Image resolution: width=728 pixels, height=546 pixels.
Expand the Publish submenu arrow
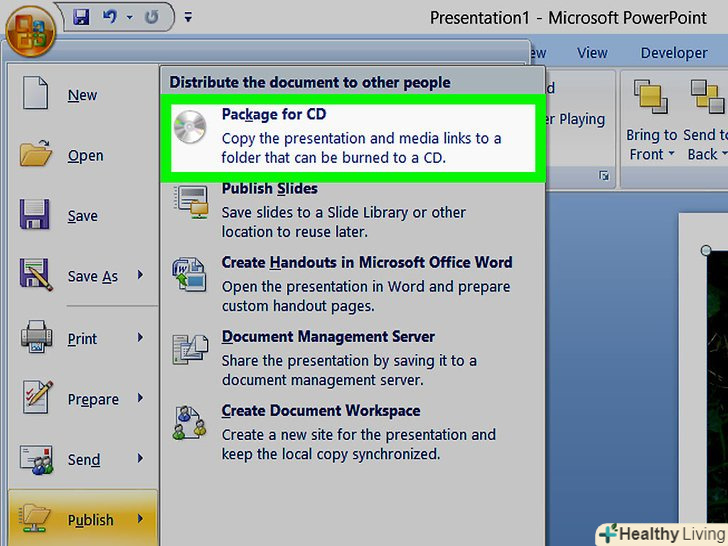click(x=140, y=519)
